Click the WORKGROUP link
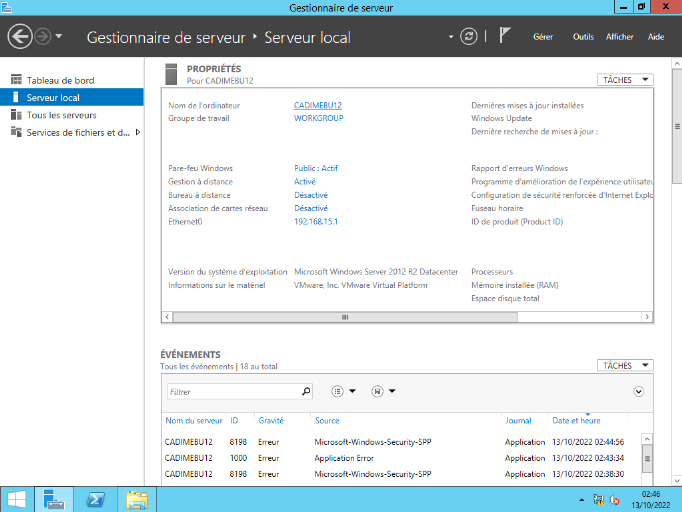The height and width of the screenshot is (512, 682). click(318, 118)
